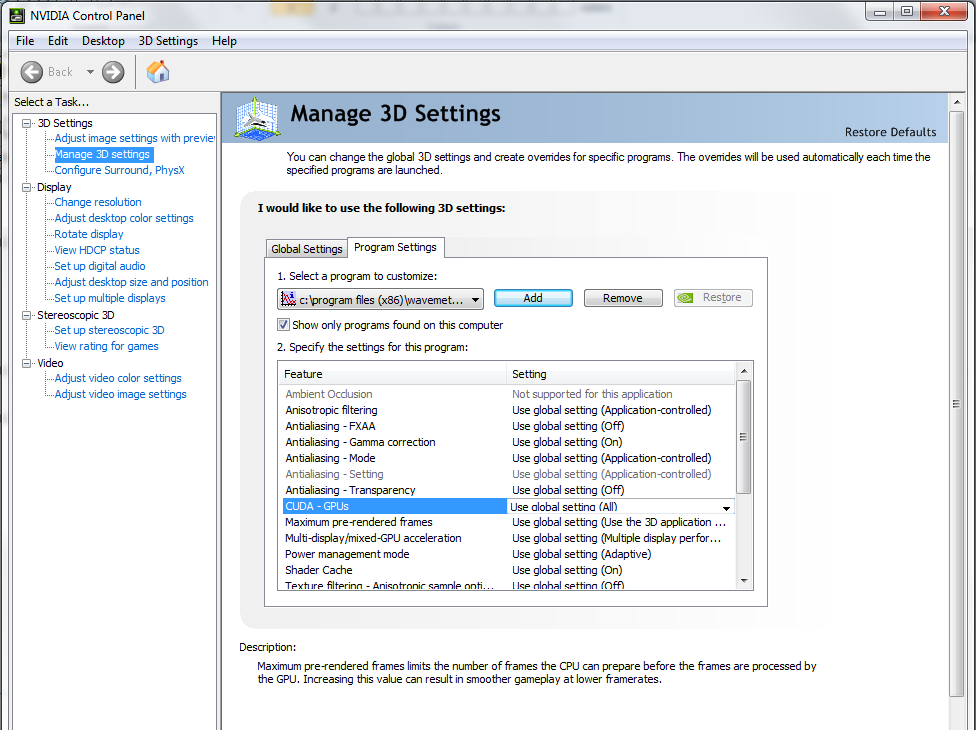Click the Restore Defaults link

[890, 132]
